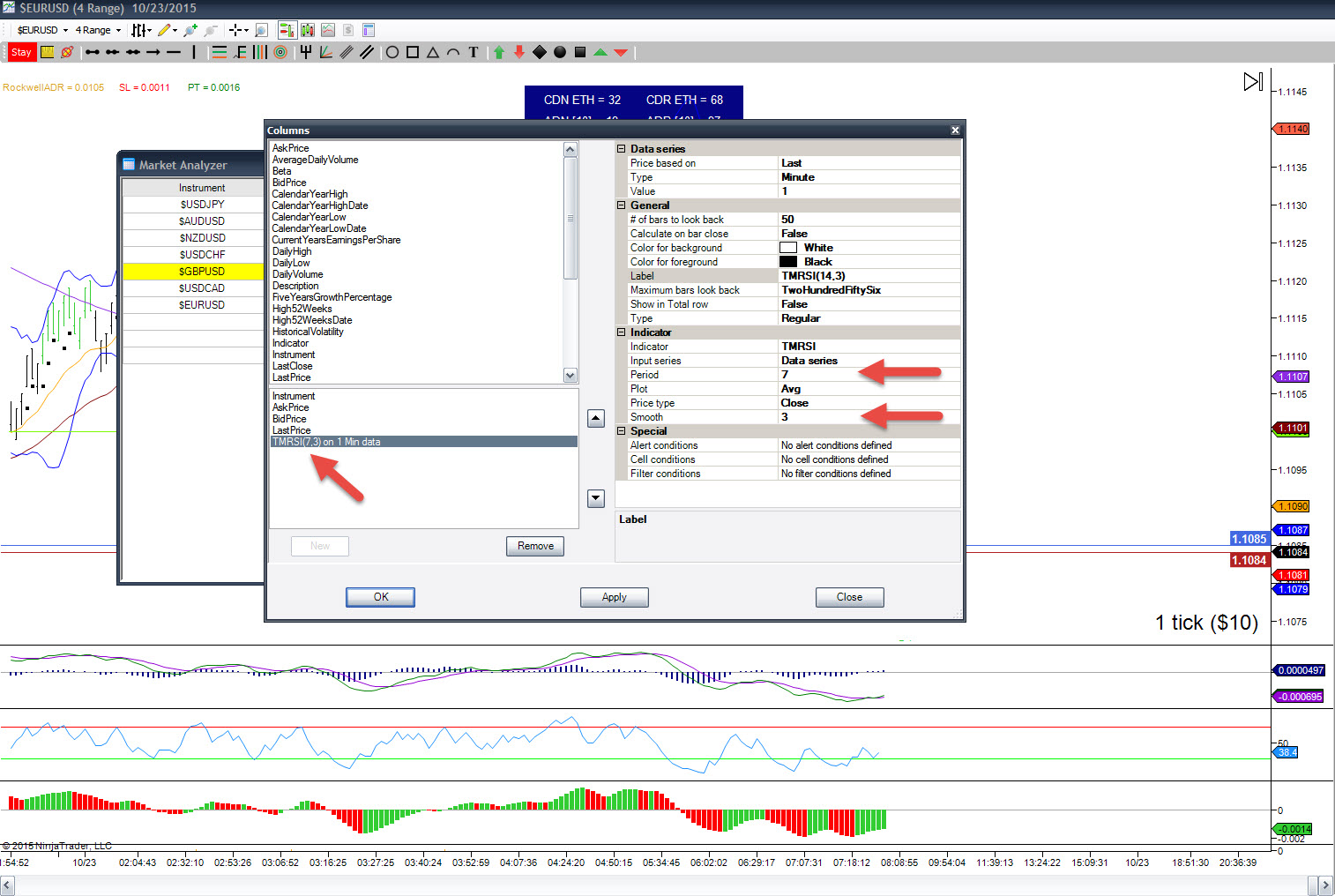Open the chart style dropdown

tap(141, 30)
